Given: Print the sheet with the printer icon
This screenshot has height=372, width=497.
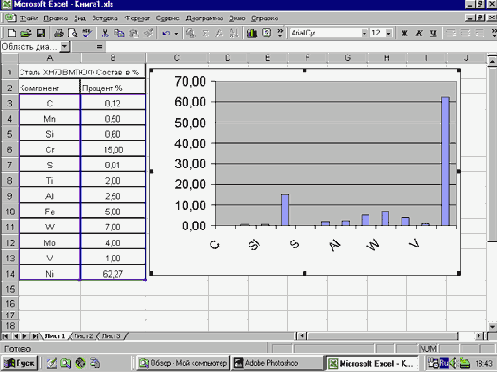Looking at the screenshot, I should tap(59, 33).
